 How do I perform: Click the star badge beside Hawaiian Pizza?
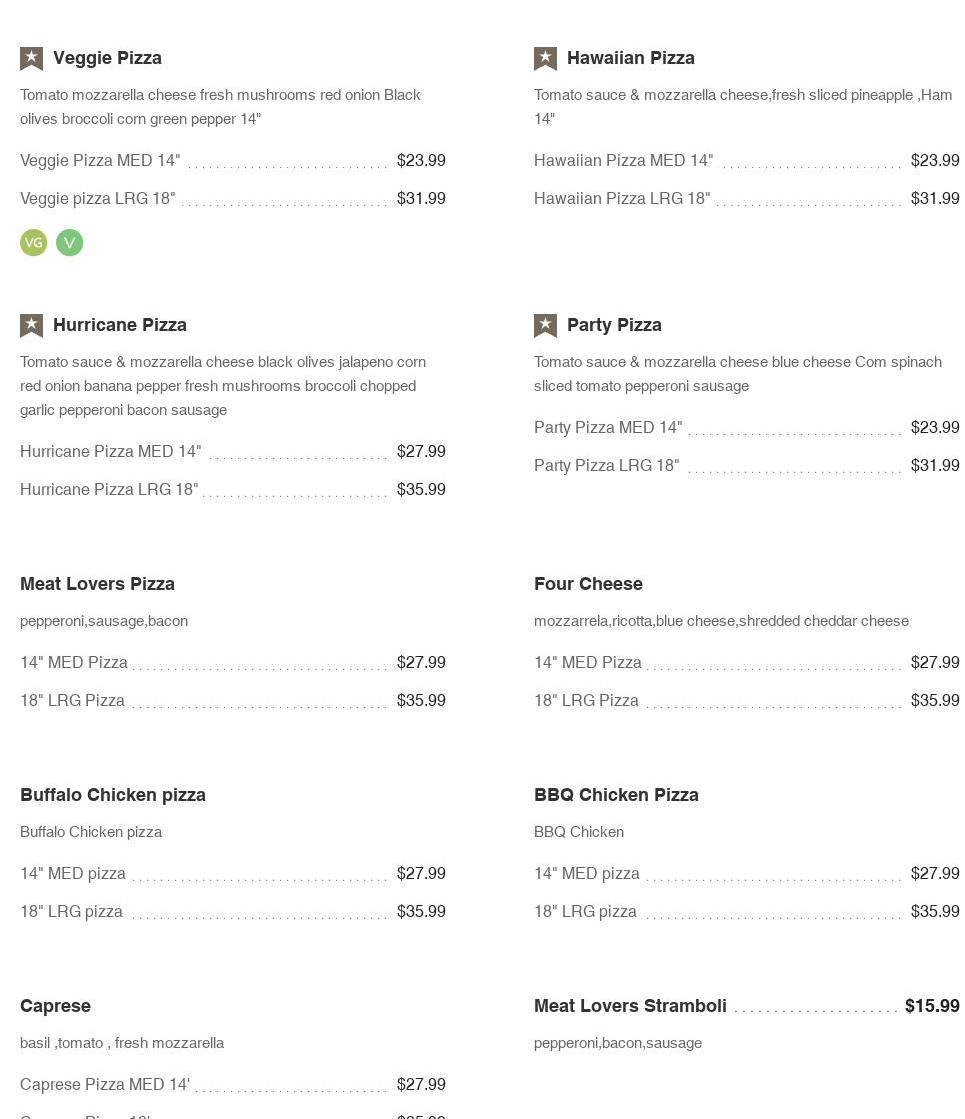[x=545, y=59]
